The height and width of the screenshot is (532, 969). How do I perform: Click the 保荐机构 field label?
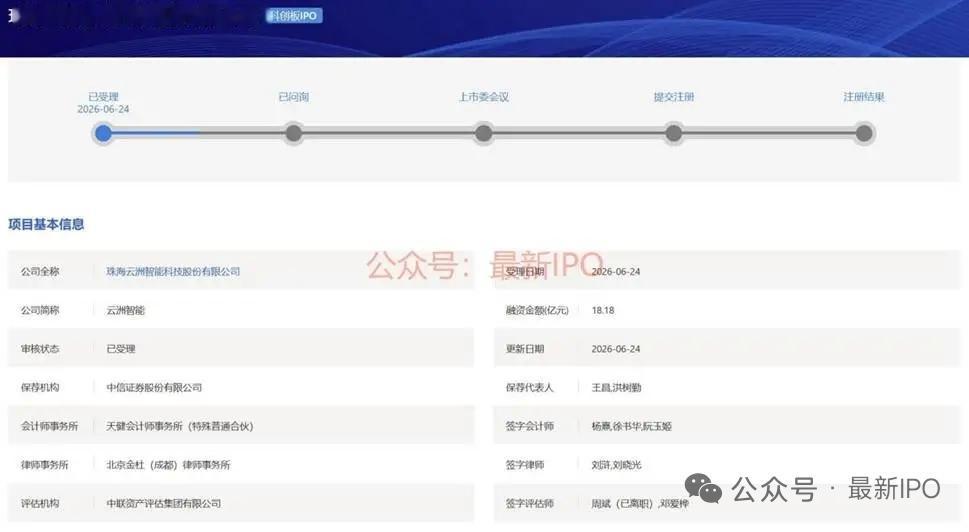[40, 387]
